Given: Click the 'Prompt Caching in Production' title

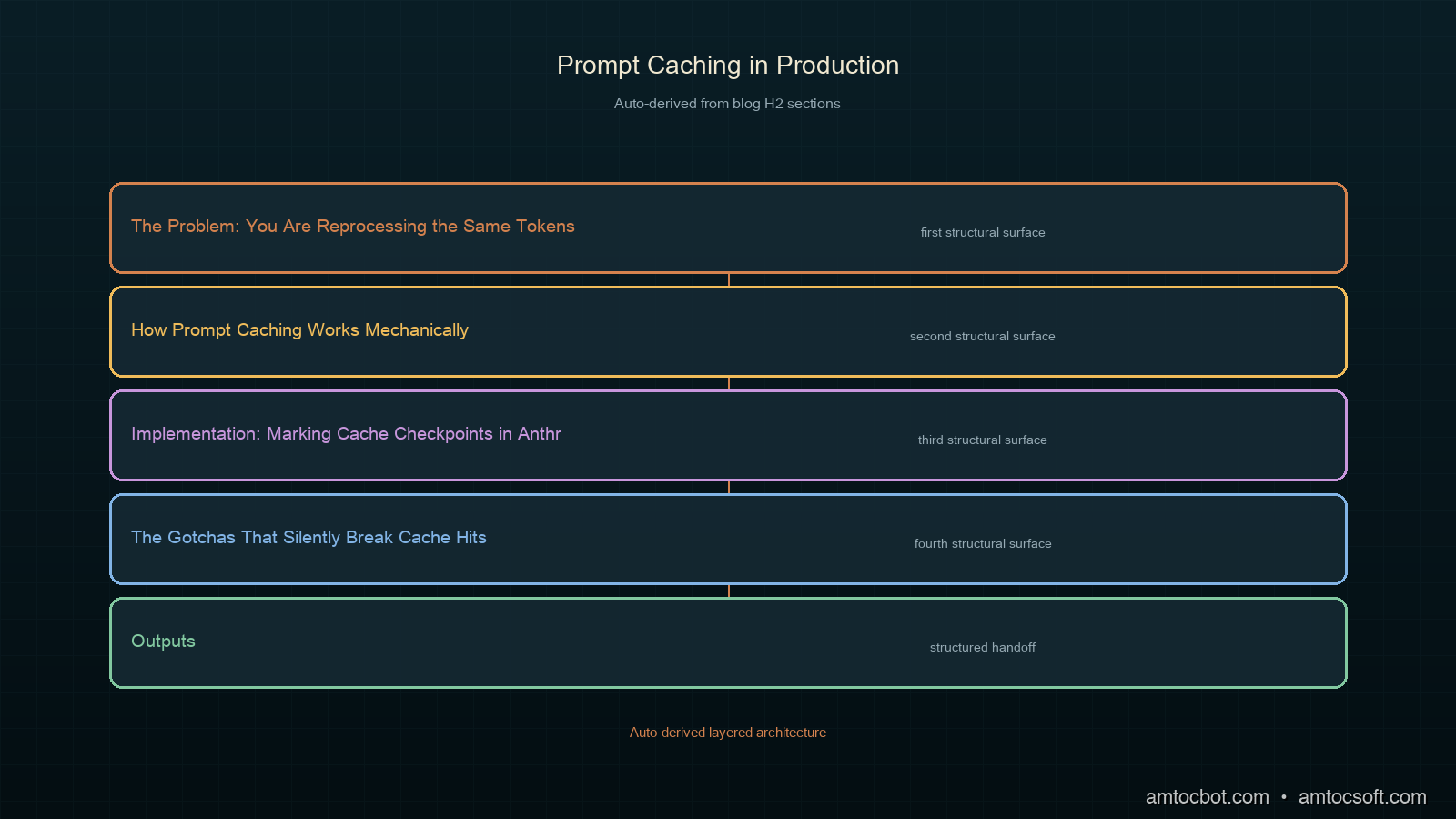Looking at the screenshot, I should (x=728, y=66).
